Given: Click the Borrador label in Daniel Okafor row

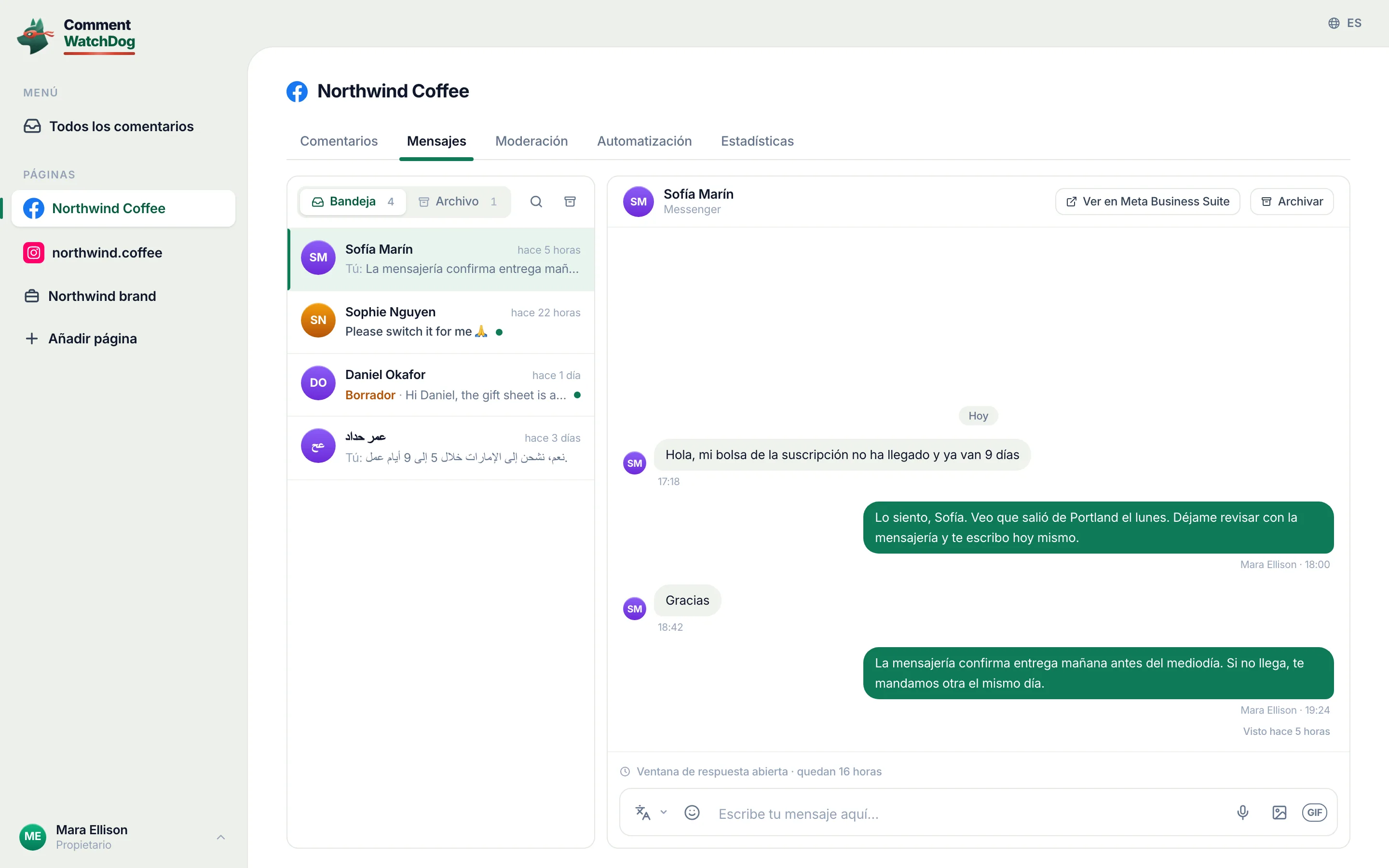Looking at the screenshot, I should pos(370,395).
